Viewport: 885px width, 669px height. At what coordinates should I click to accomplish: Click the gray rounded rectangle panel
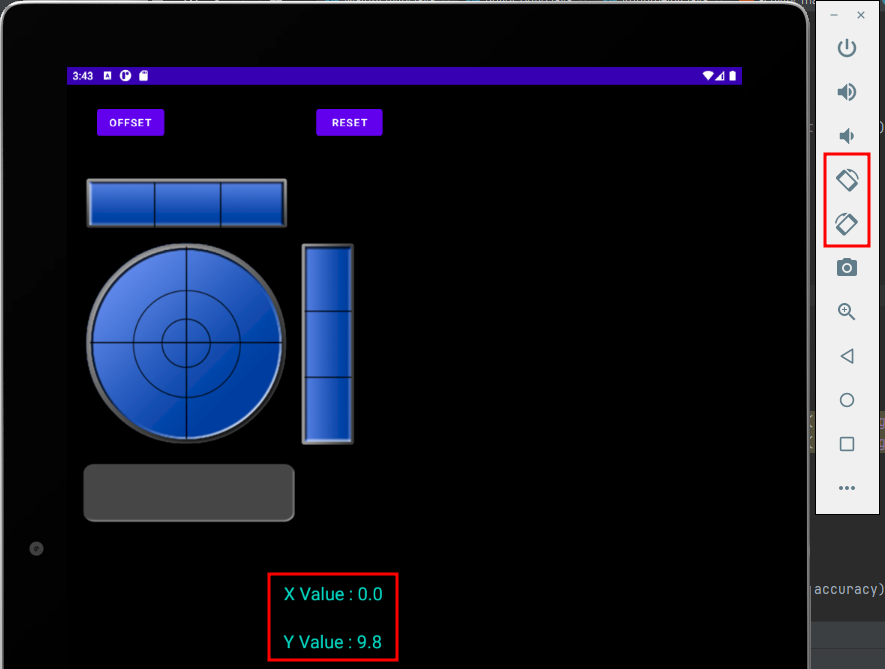tap(189, 493)
